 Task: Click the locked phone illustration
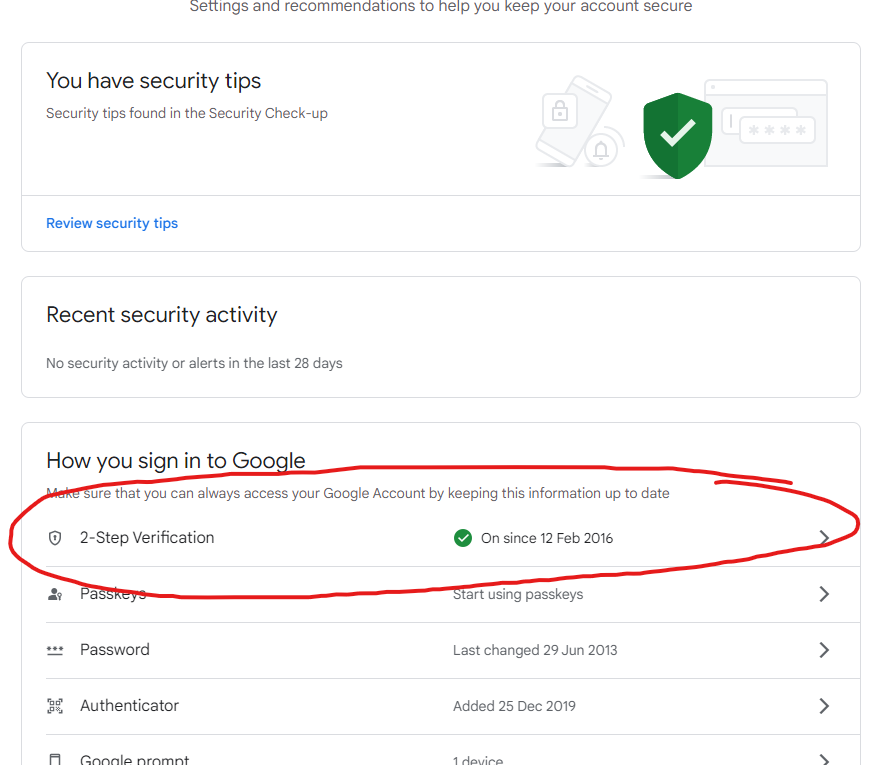tap(580, 122)
